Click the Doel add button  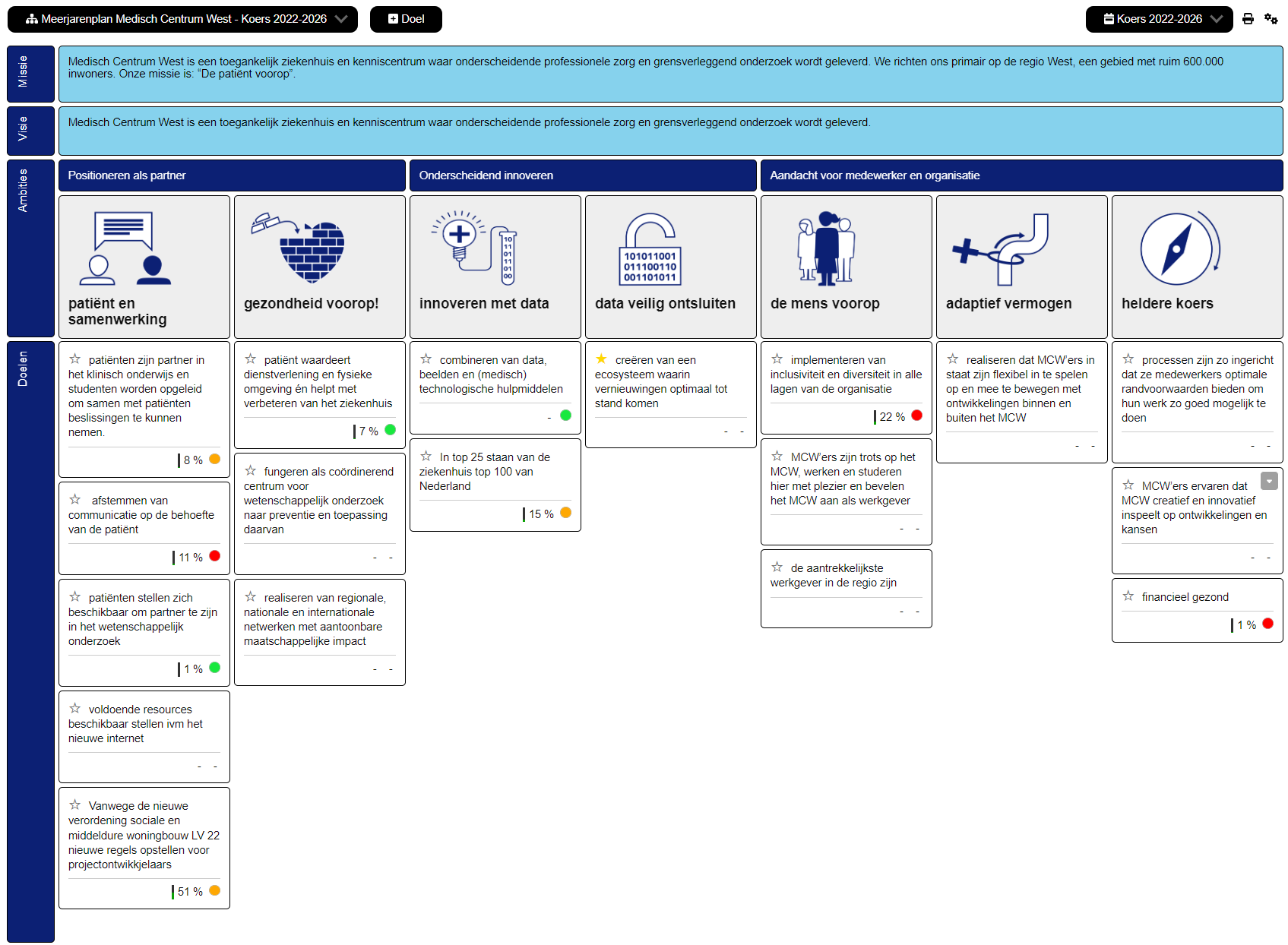(x=407, y=19)
